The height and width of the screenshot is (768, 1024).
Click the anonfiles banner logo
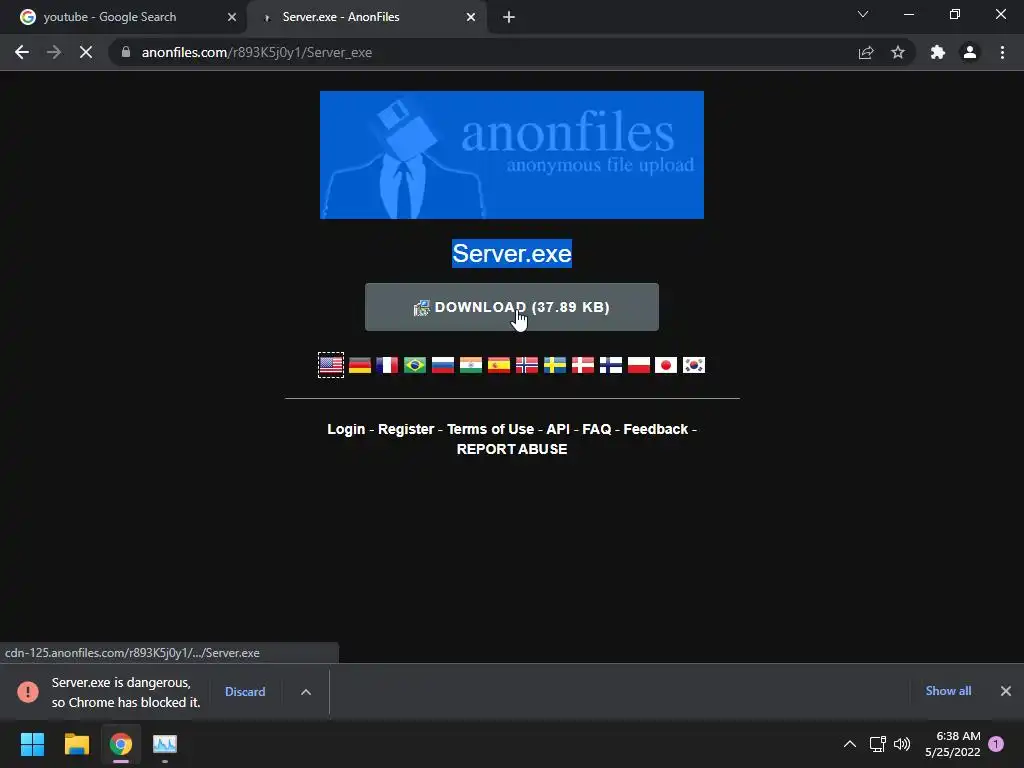512,155
